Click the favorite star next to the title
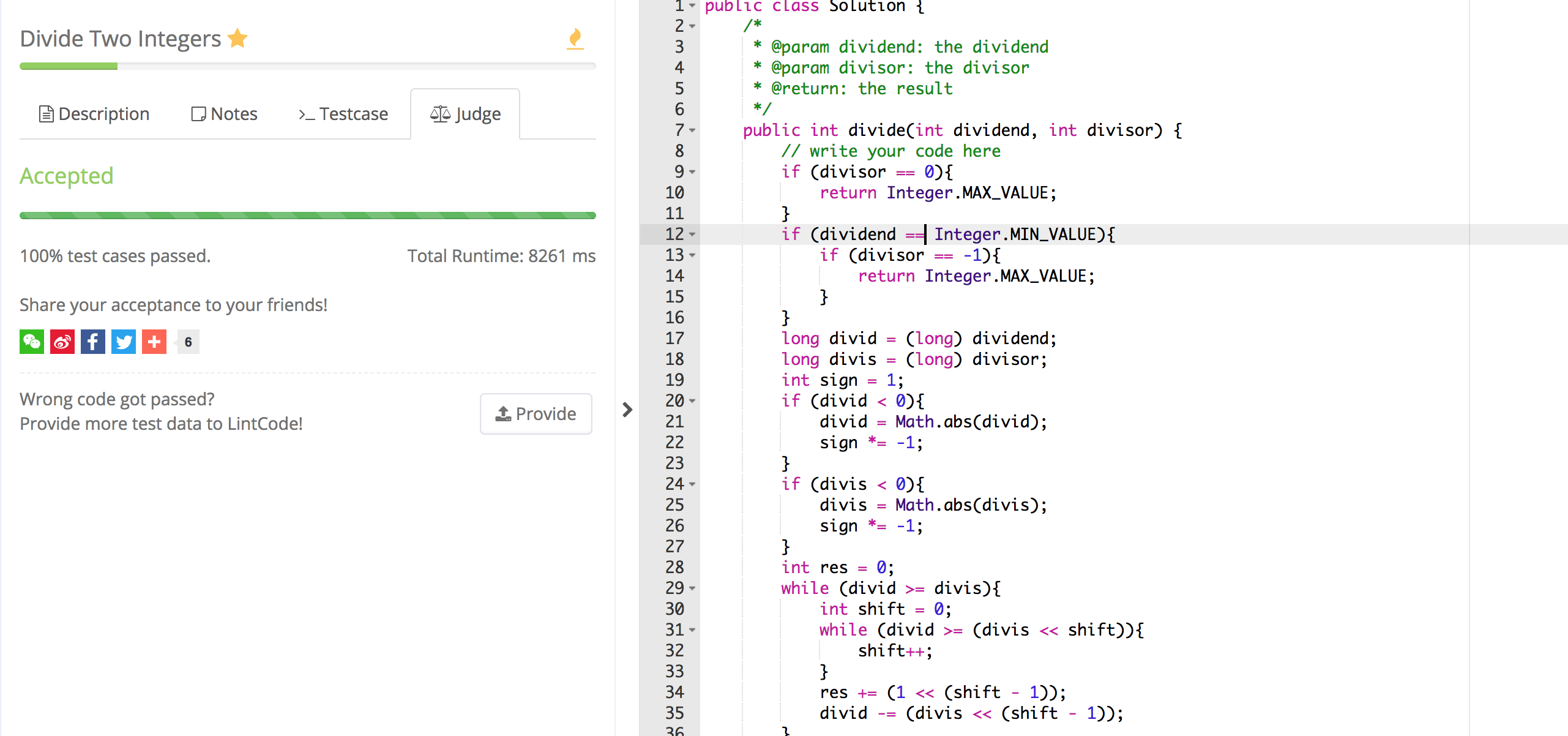 click(x=237, y=39)
